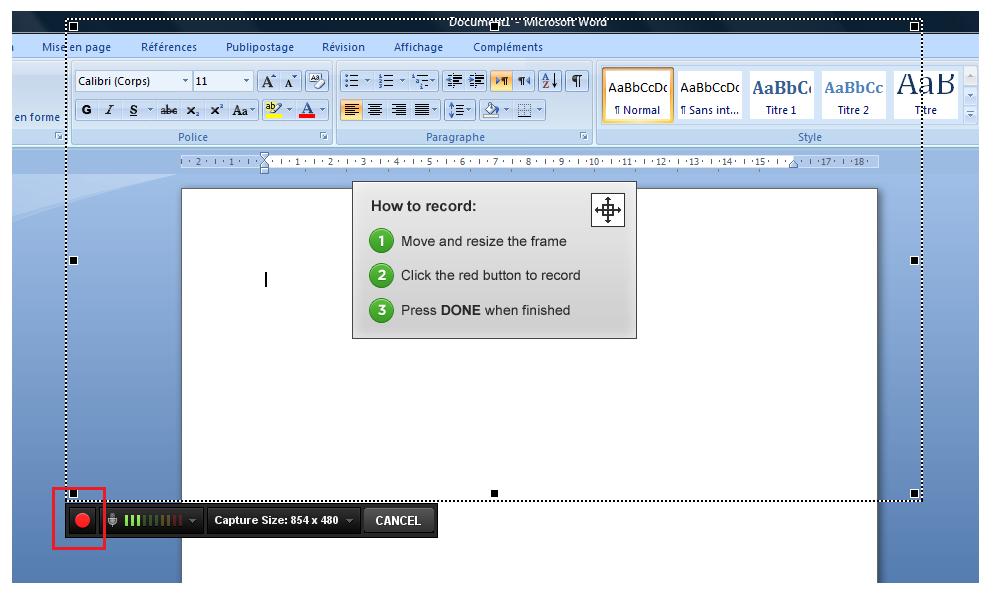
Task: Apply the Titre 1 style
Action: tap(782, 95)
